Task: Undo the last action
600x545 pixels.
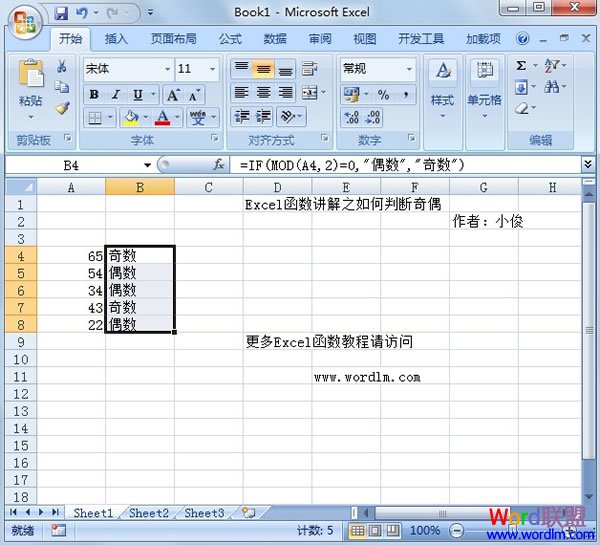Action: click(x=82, y=13)
